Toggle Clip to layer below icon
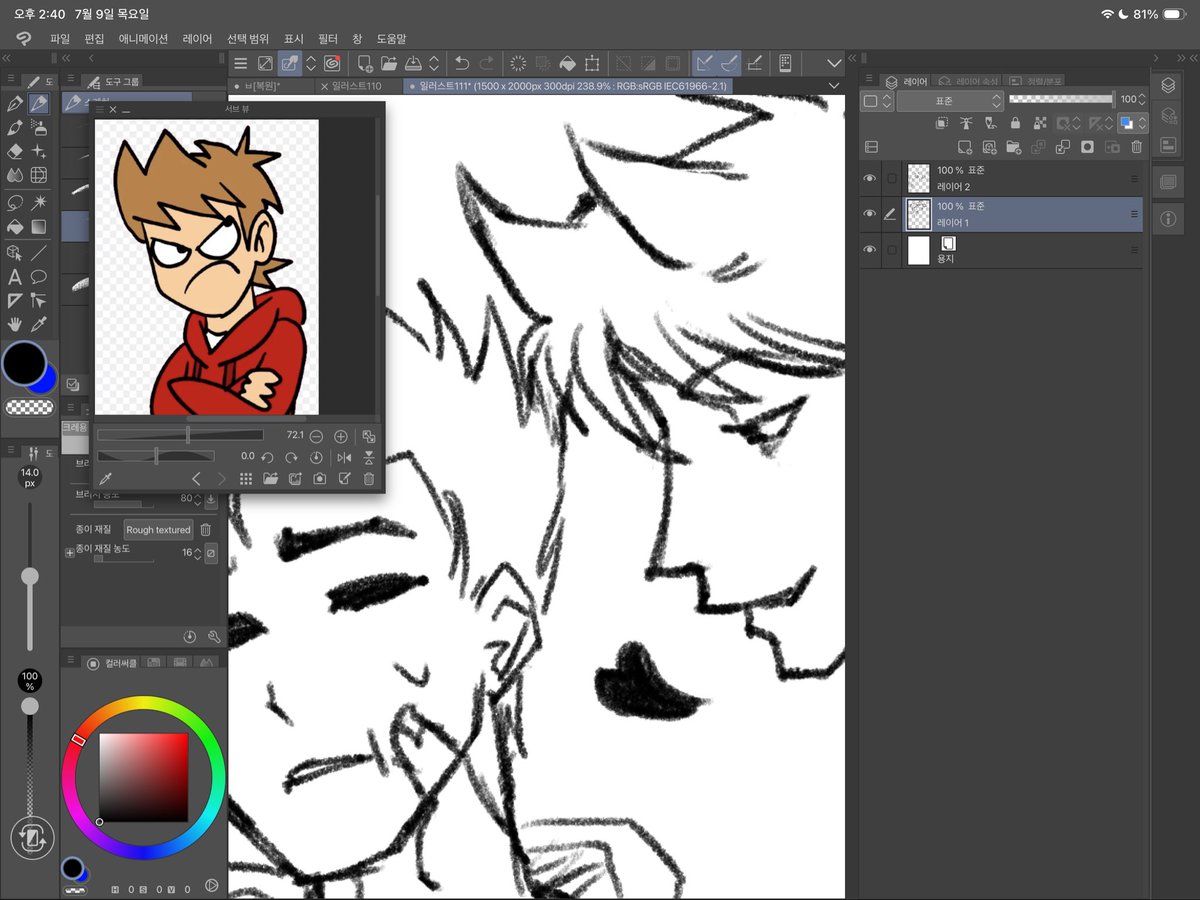Image resolution: width=1200 pixels, height=900 pixels. [941, 123]
